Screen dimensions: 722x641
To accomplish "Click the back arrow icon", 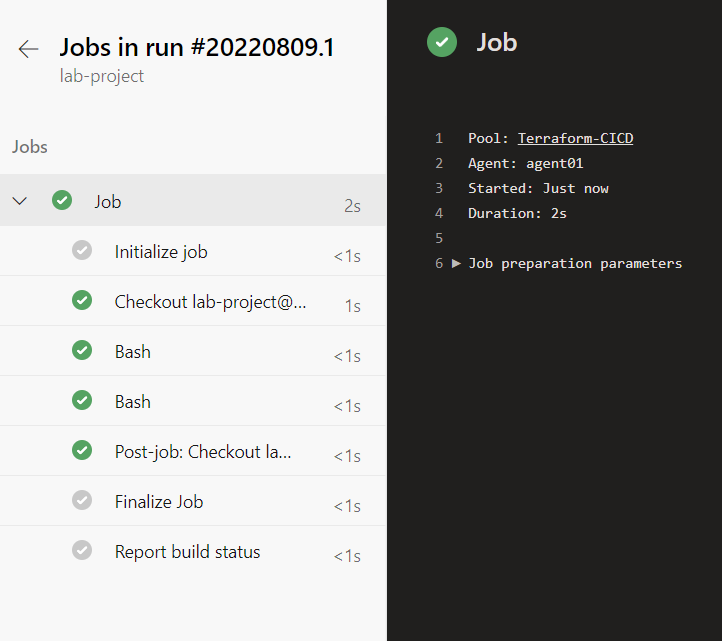I will click(x=28, y=49).
